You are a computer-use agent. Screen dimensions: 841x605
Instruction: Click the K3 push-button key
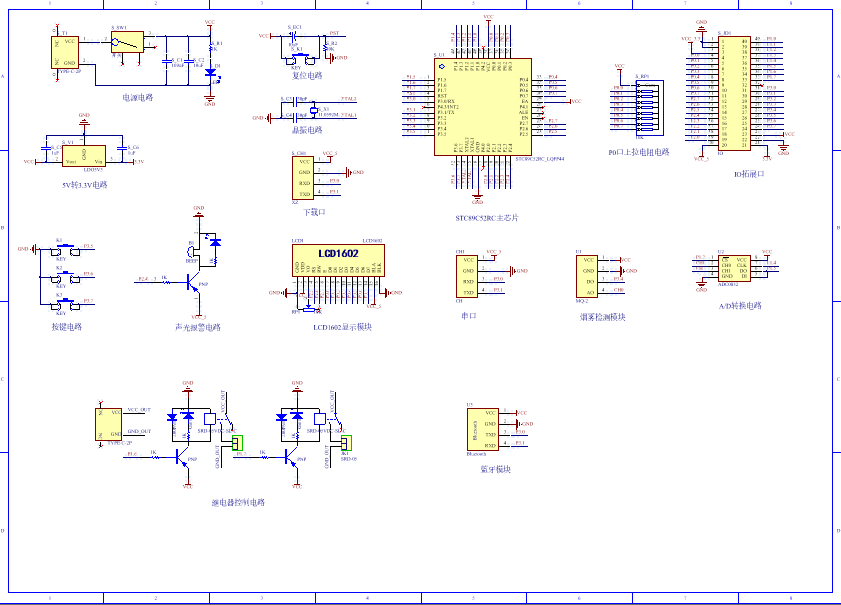pyautogui.click(x=65, y=305)
